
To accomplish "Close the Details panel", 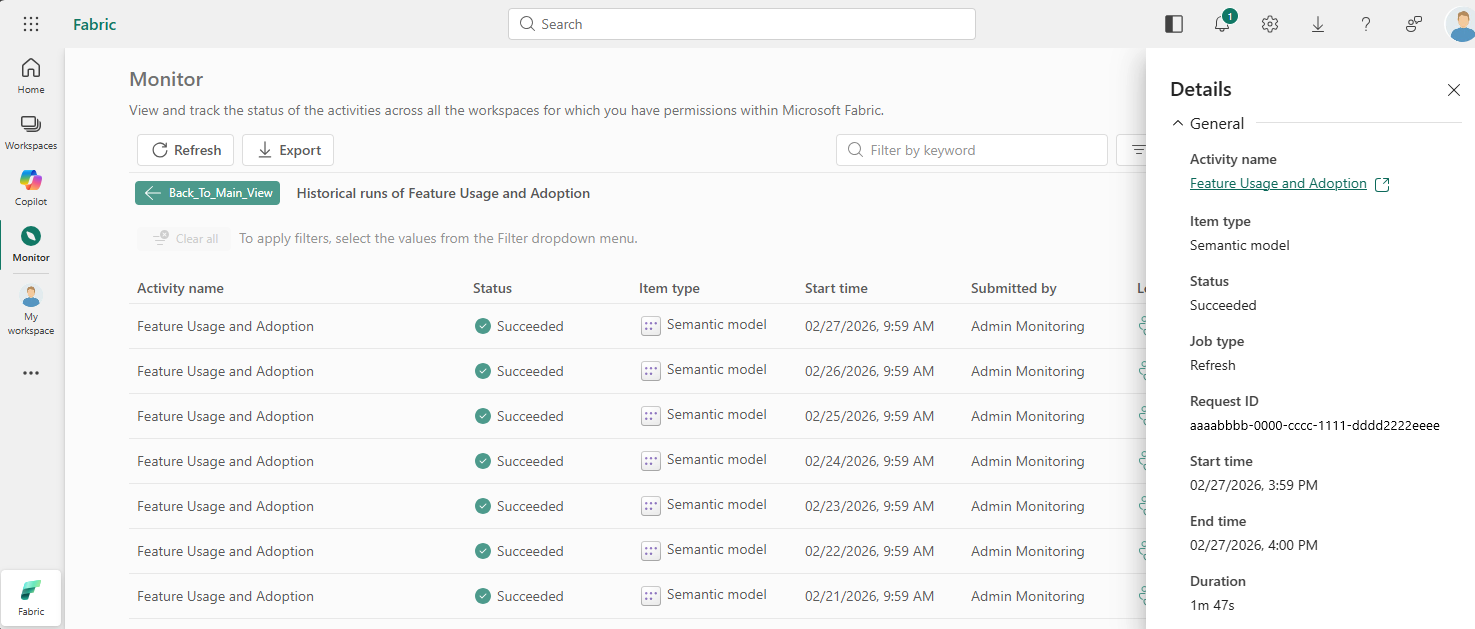I will tap(1454, 90).
